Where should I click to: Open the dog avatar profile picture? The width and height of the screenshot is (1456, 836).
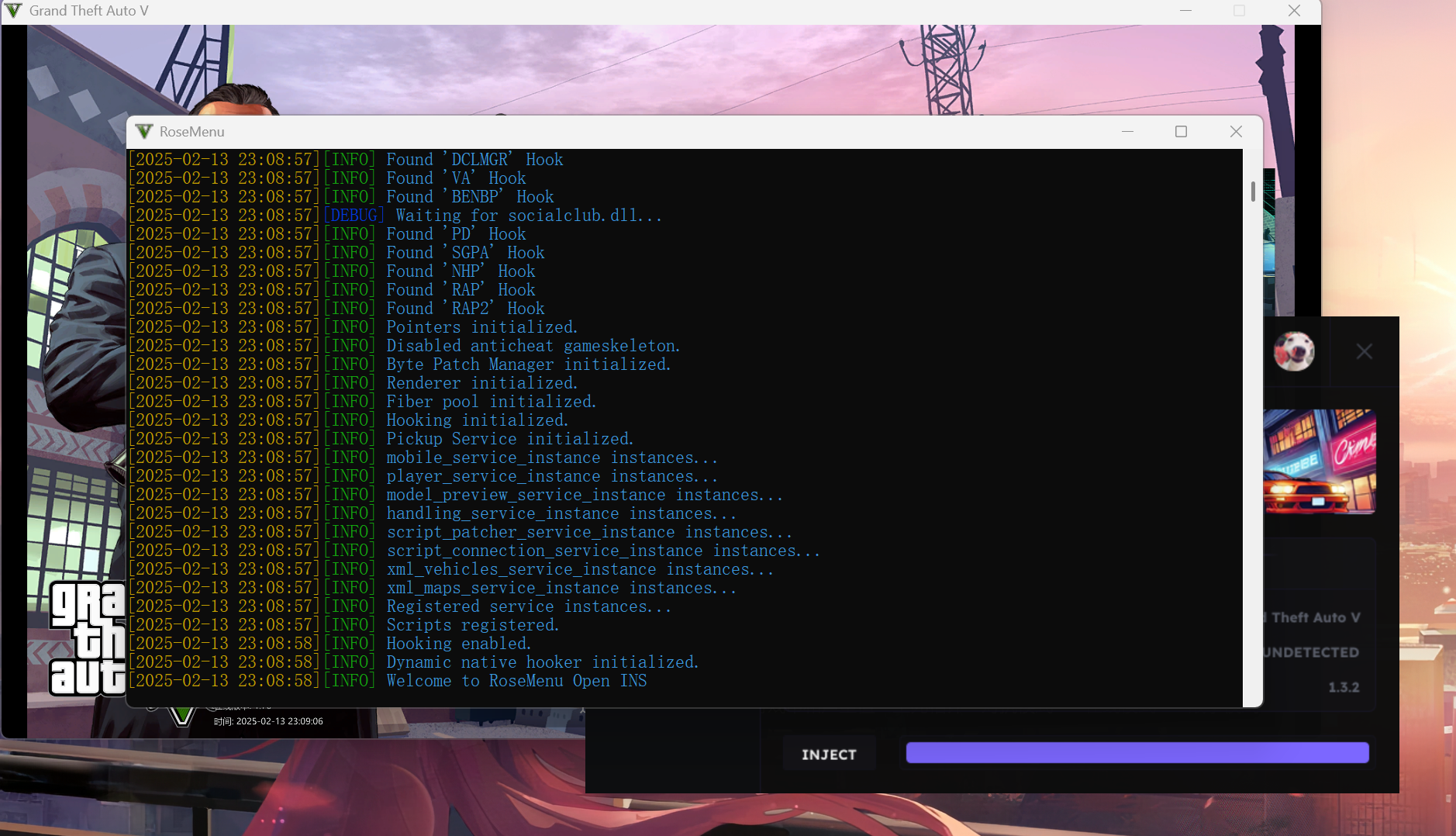(1294, 351)
